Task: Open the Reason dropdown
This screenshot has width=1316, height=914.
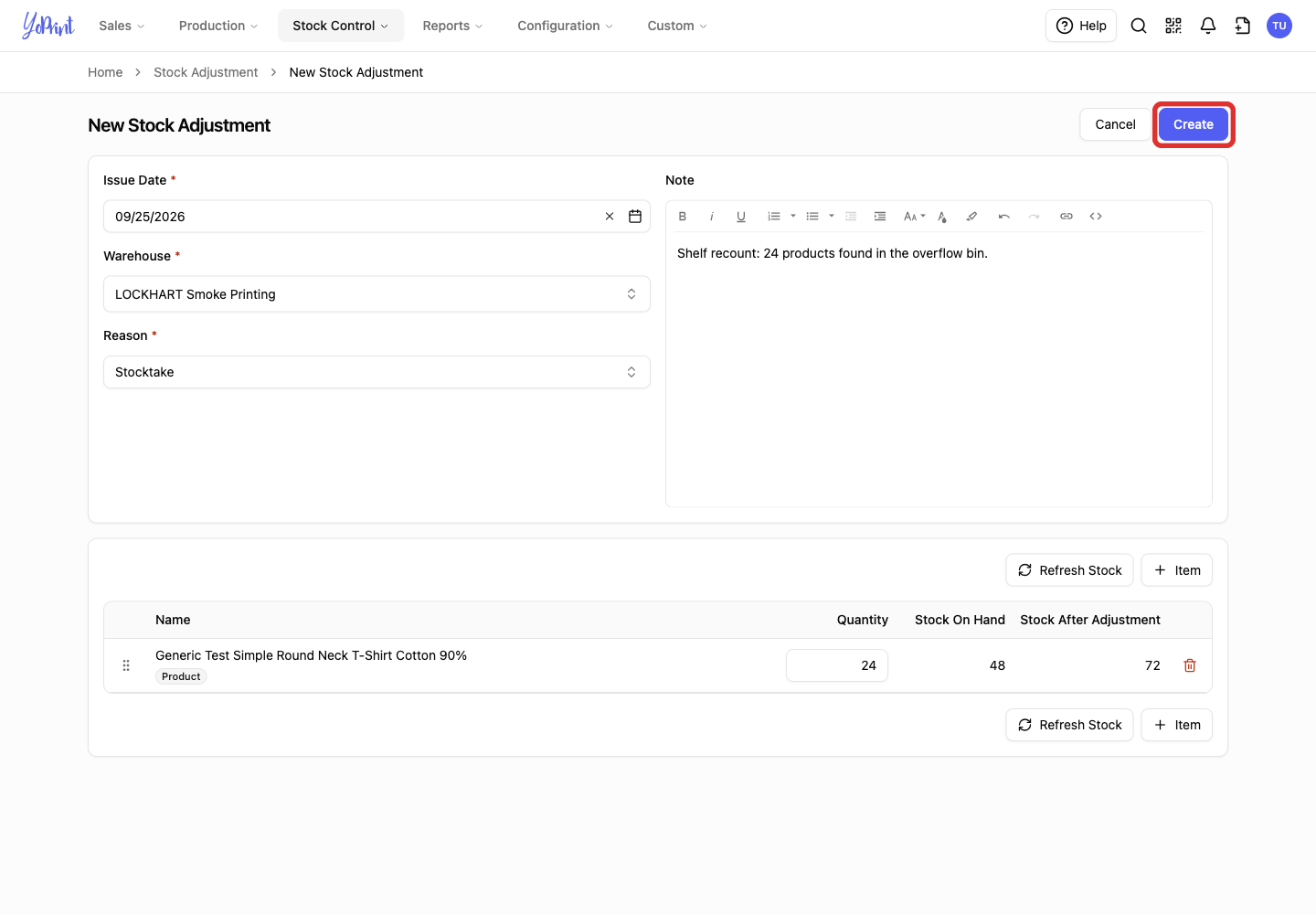Action: (377, 372)
